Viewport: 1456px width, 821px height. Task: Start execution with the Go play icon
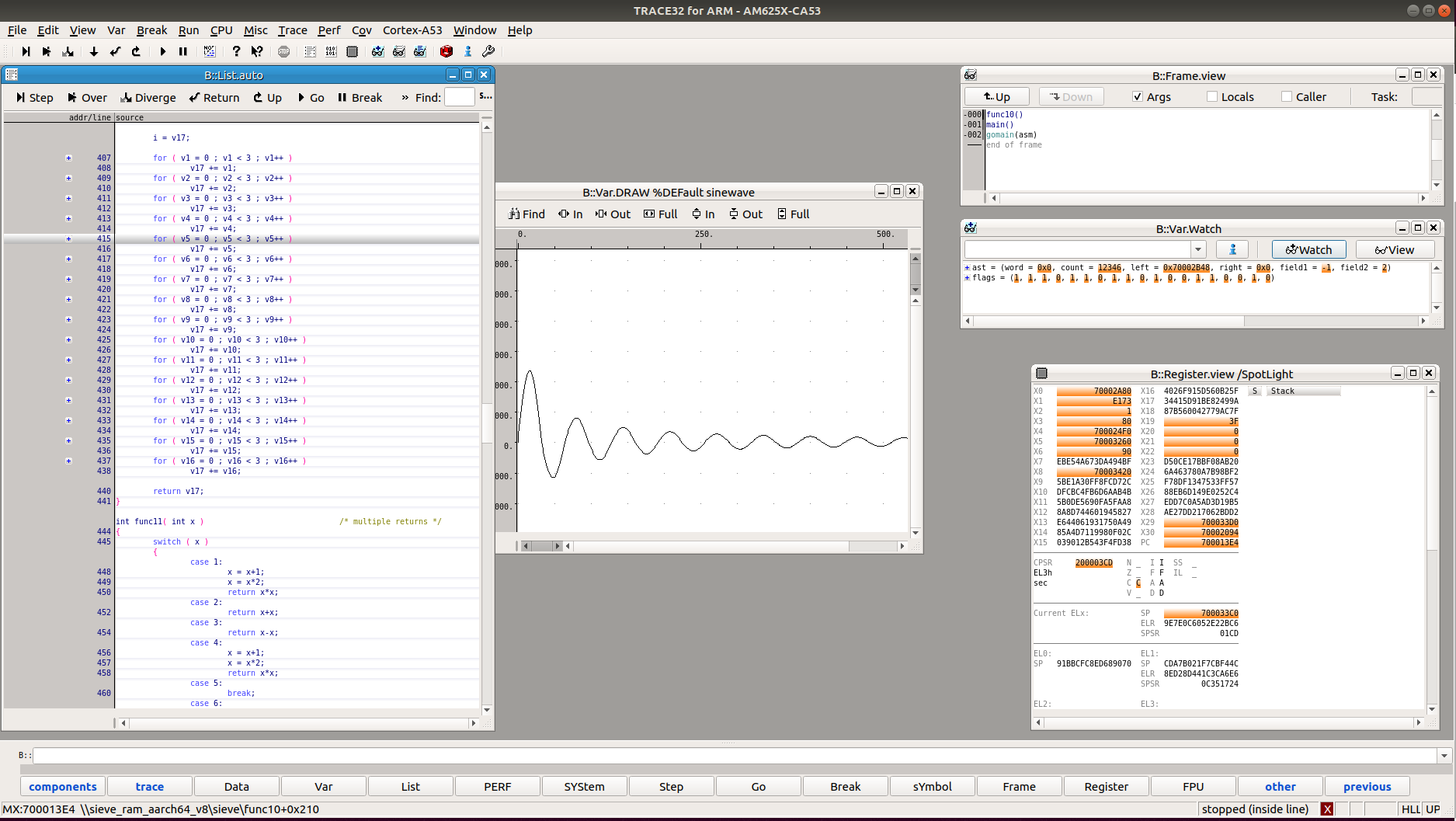pos(162,51)
